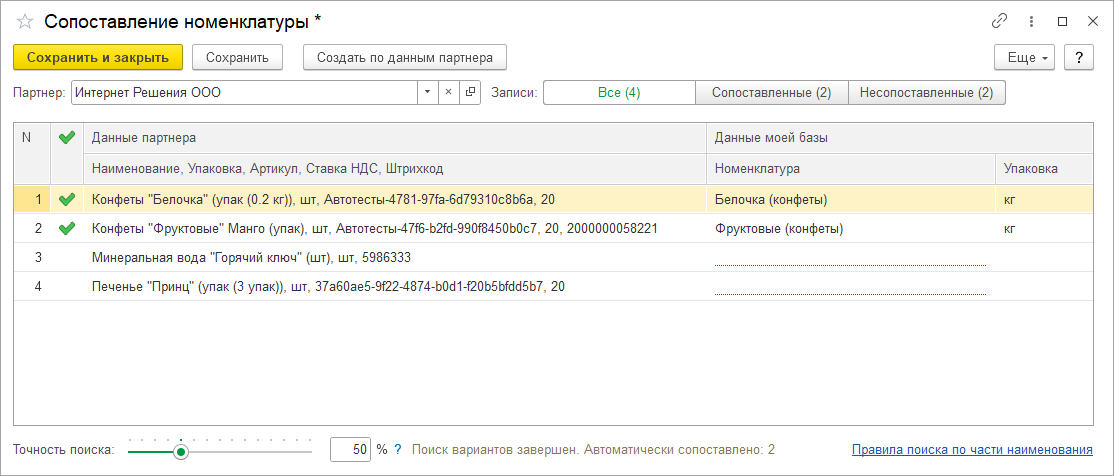This screenshot has height=476, width=1114.
Task: Show Все (4) records
Action: (619, 92)
